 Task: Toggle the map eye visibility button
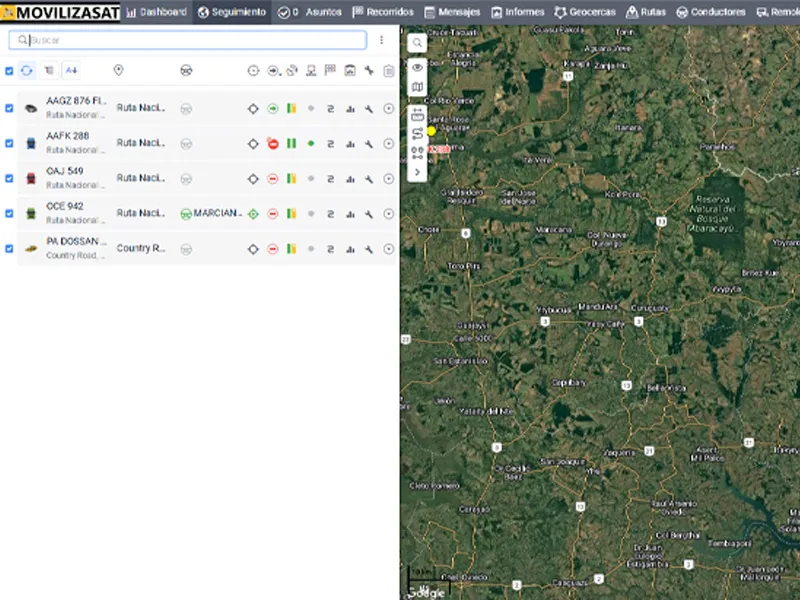(417, 67)
